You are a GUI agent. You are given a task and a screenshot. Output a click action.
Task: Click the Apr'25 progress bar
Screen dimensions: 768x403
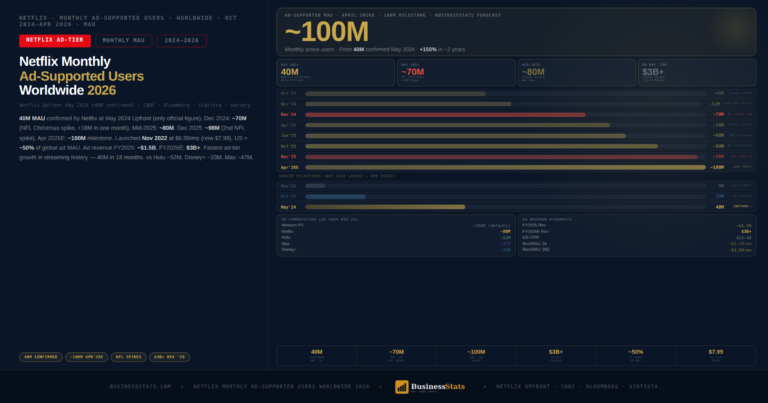(457, 125)
